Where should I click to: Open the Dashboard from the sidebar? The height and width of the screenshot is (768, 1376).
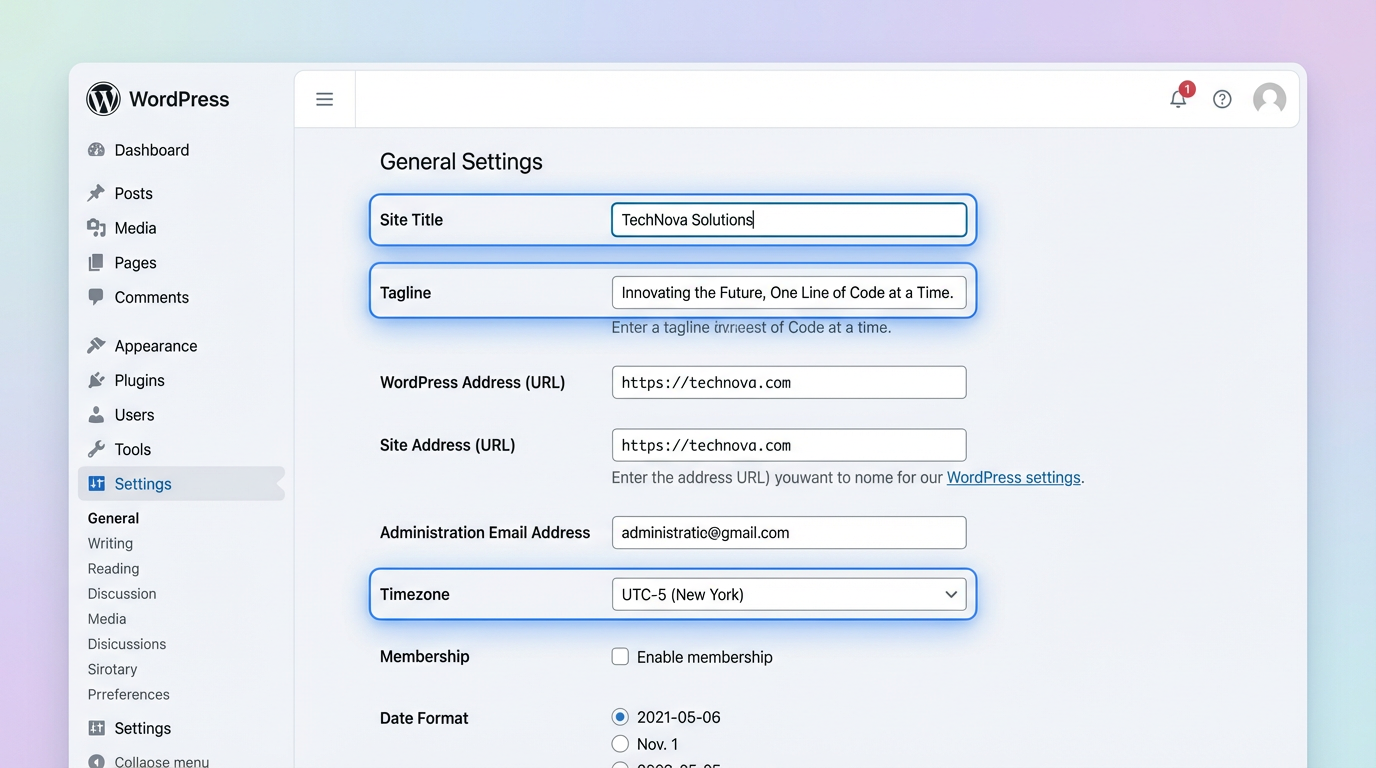[97, 149]
